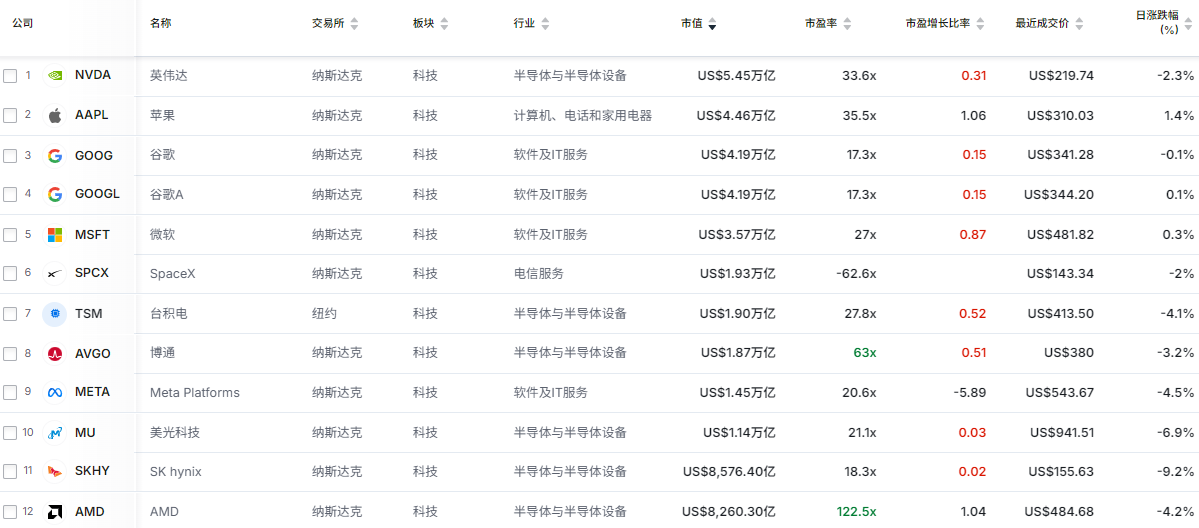Click the 公司 column header

pos(22,24)
